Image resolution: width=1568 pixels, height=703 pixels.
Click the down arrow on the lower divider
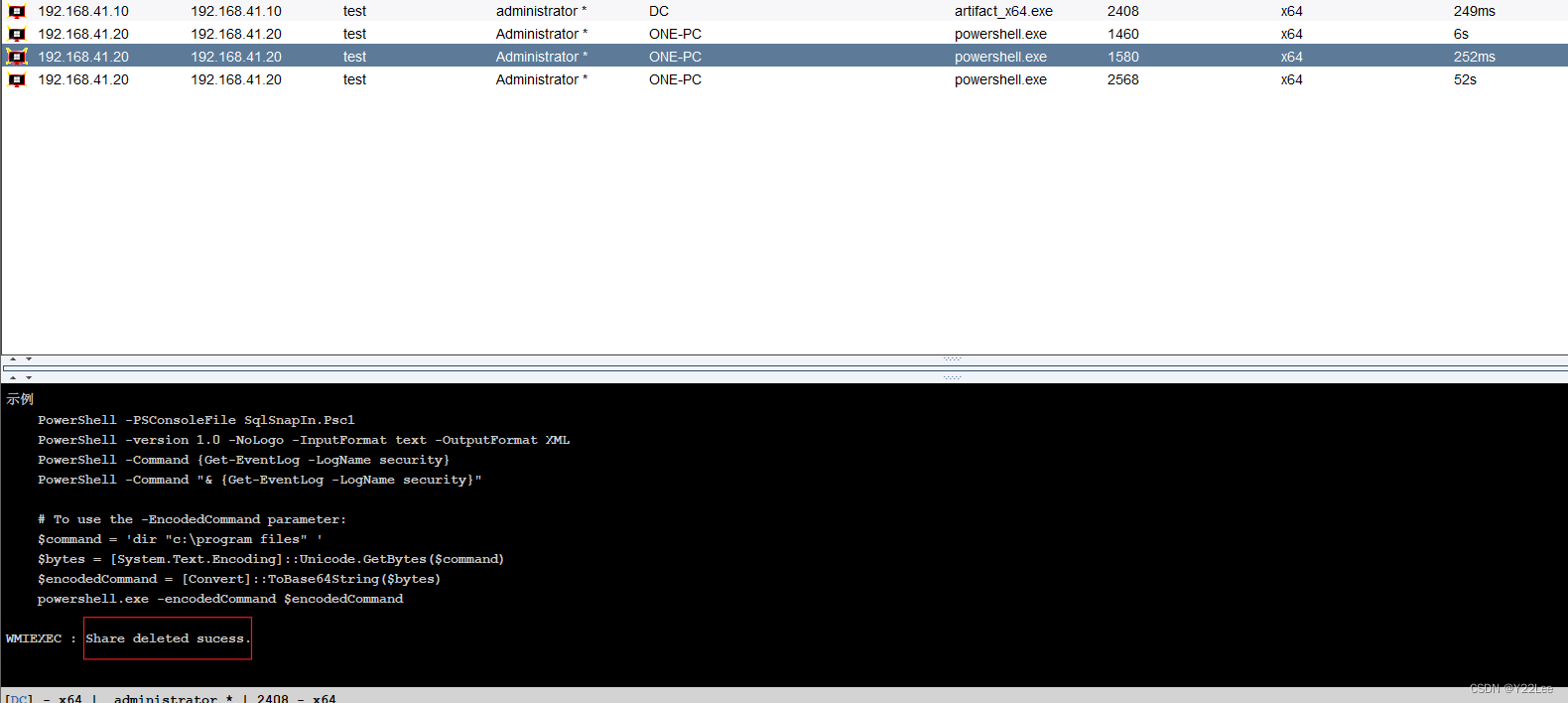click(x=29, y=377)
